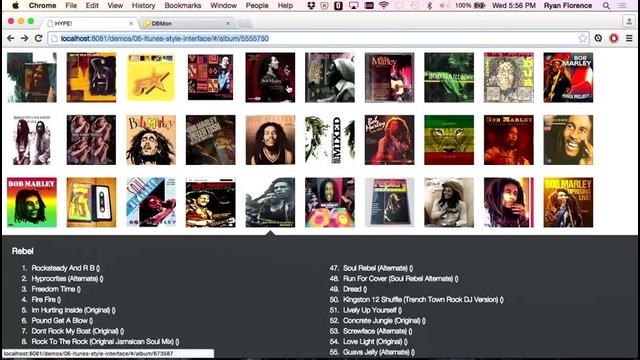The width and height of the screenshot is (640, 360).
Task: Open the Chrome hamburger menu
Action: coord(629,38)
